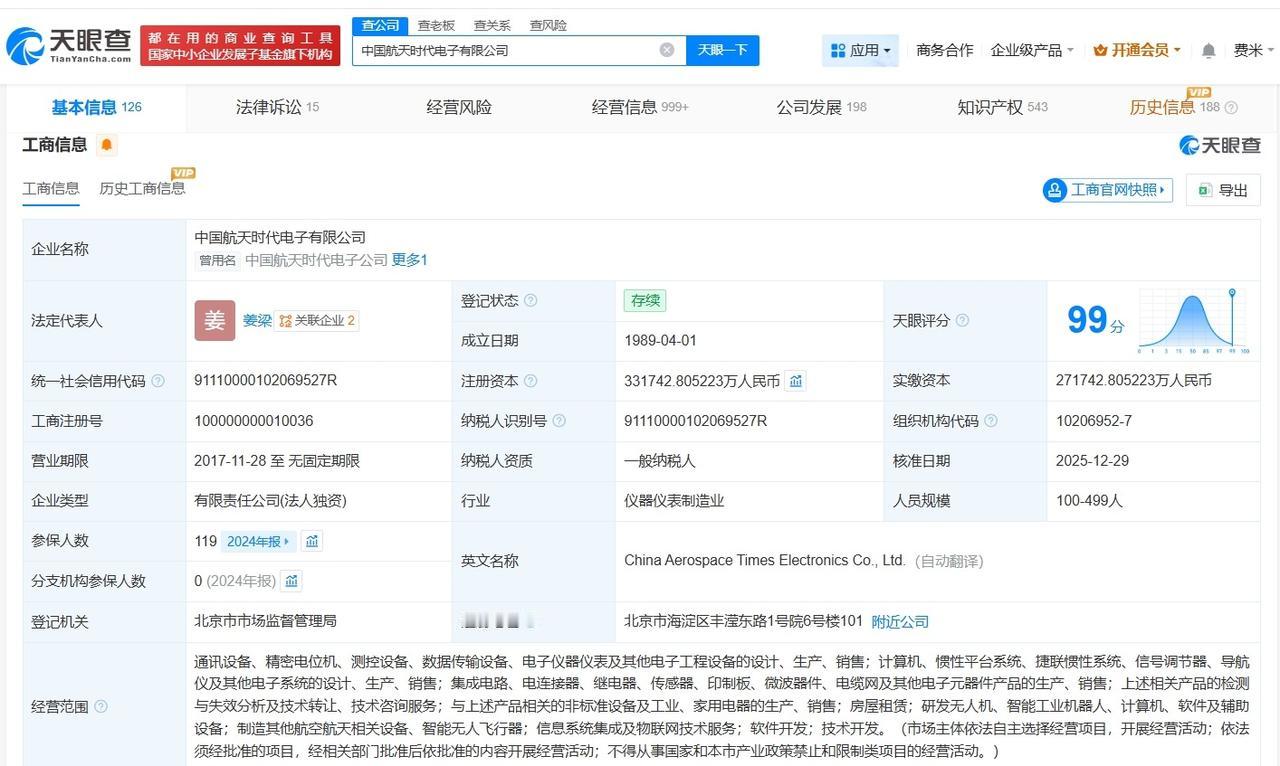The height and width of the screenshot is (766, 1280).
Task: Click the question mark next to 经营范围
Action: [101, 707]
